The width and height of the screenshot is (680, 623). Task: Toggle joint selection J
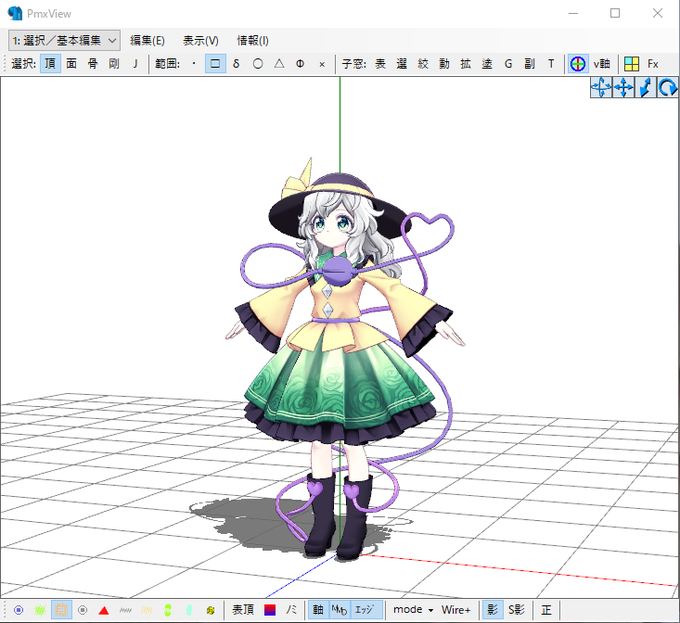[135, 64]
